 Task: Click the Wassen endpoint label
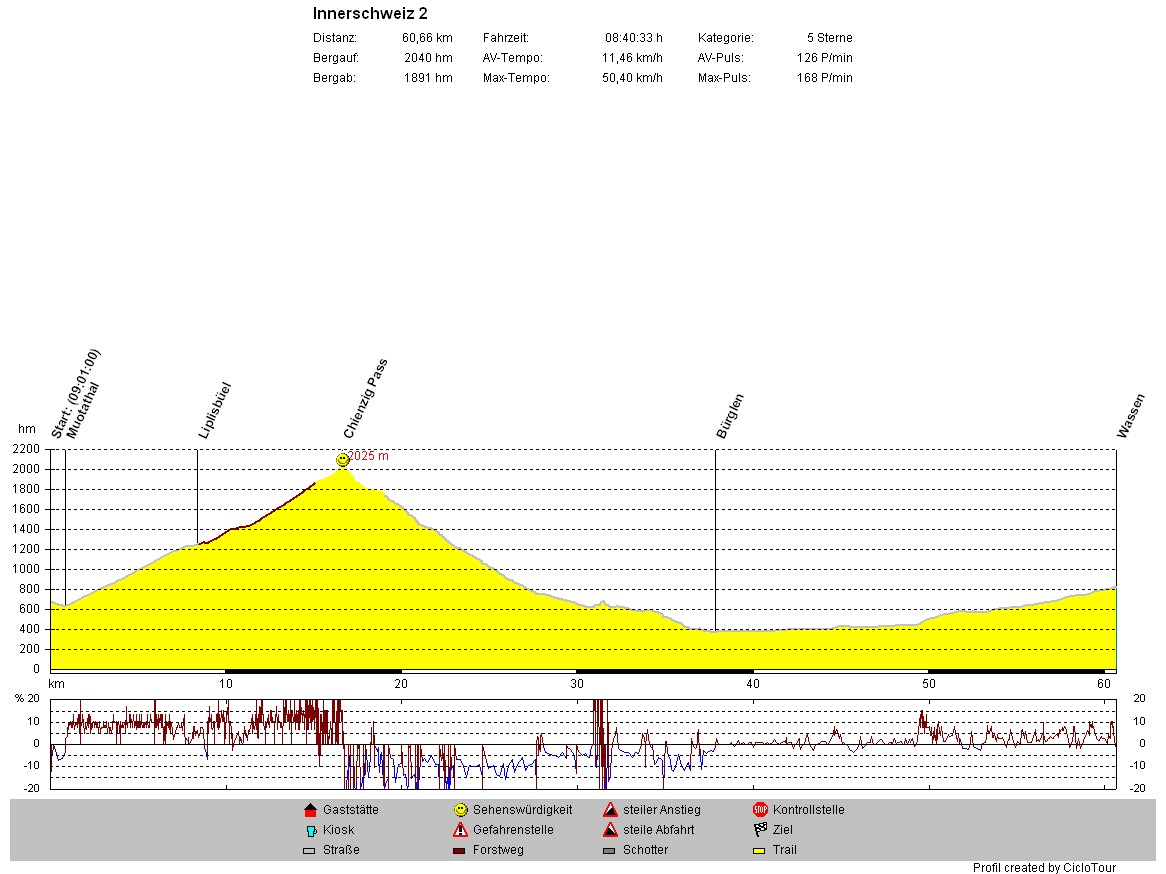tap(1130, 416)
